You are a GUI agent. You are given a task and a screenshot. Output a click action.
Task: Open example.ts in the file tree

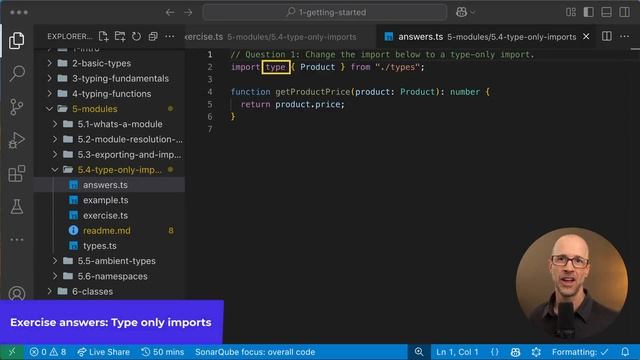click(109, 200)
